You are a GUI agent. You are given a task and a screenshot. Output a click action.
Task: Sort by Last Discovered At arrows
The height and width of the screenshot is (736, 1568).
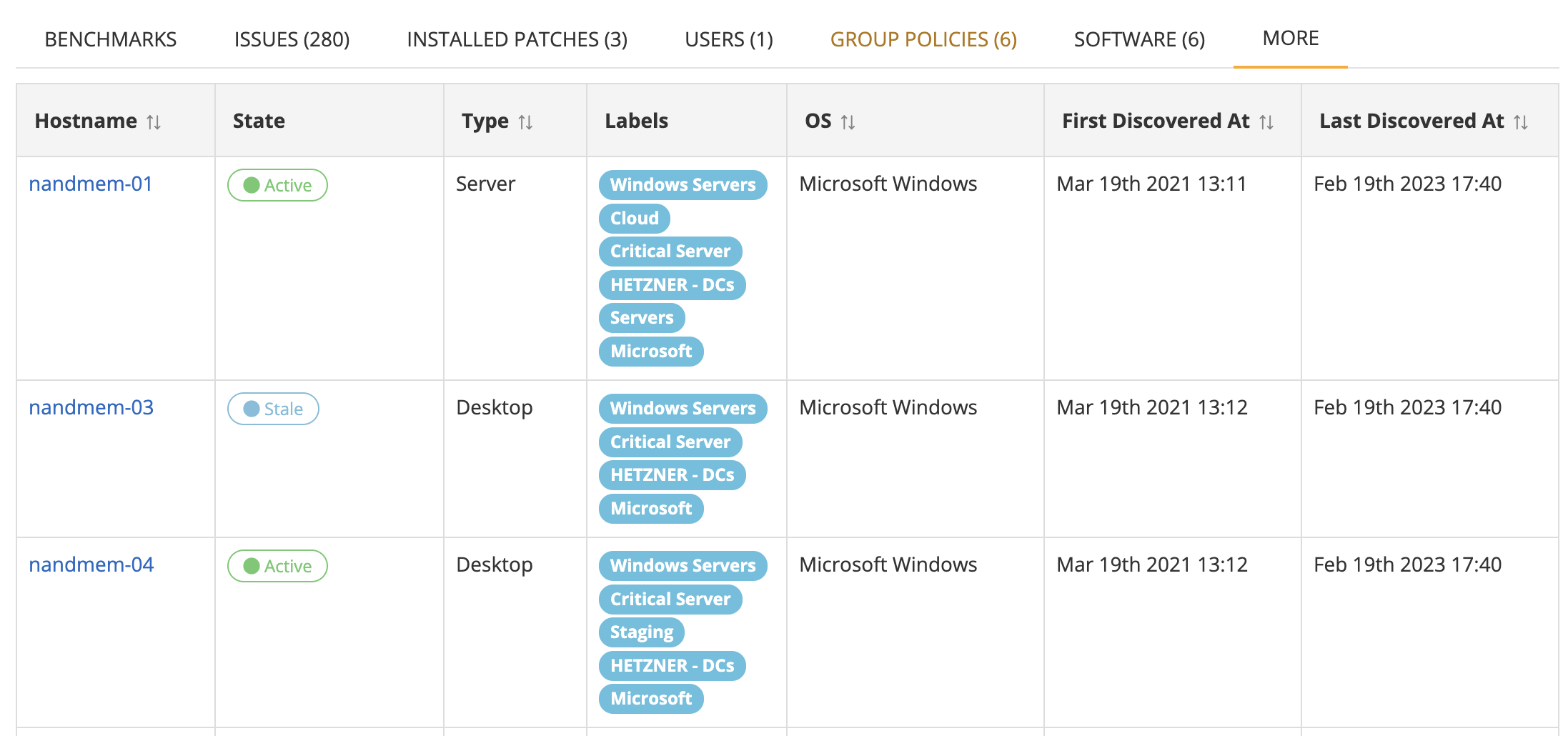tap(1520, 122)
